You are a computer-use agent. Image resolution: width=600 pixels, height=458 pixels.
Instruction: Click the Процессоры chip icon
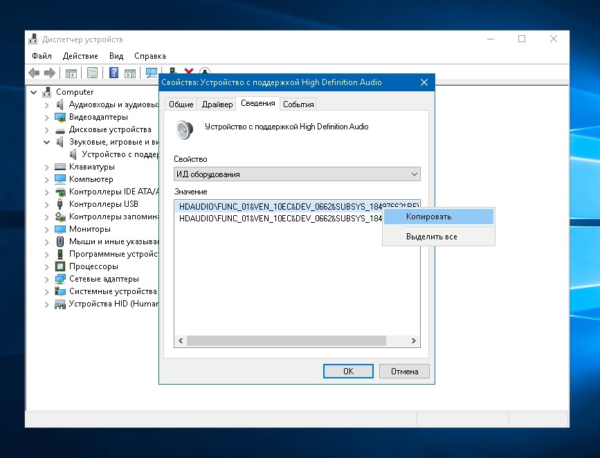[60, 266]
